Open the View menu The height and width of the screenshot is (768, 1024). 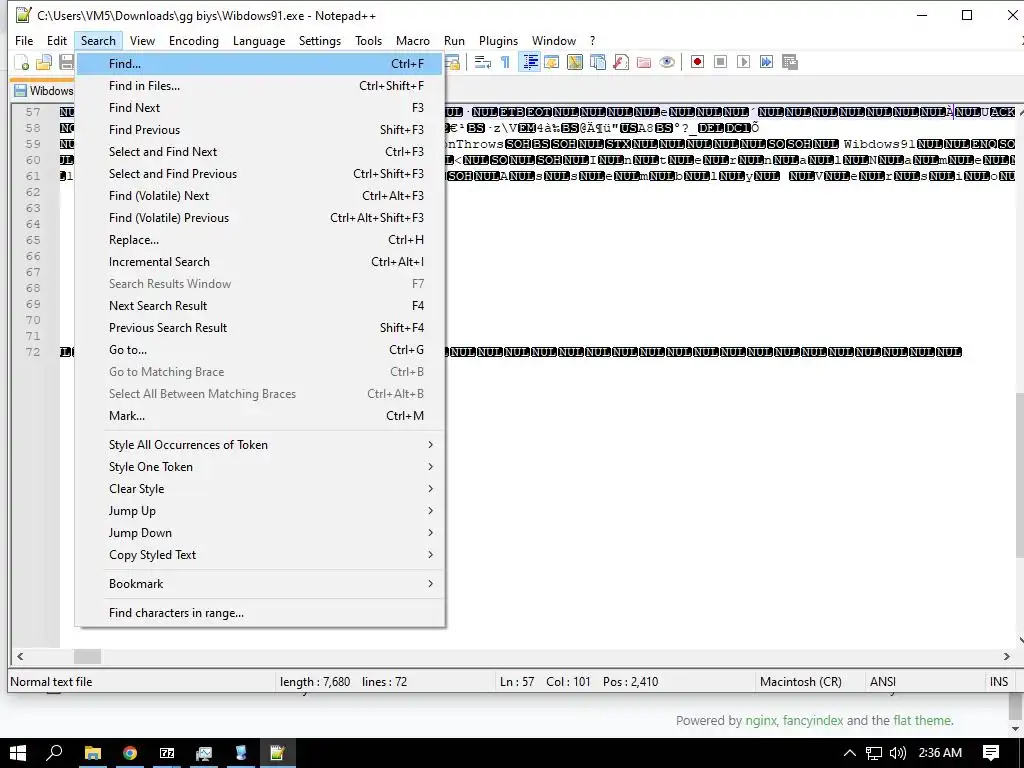(x=142, y=40)
